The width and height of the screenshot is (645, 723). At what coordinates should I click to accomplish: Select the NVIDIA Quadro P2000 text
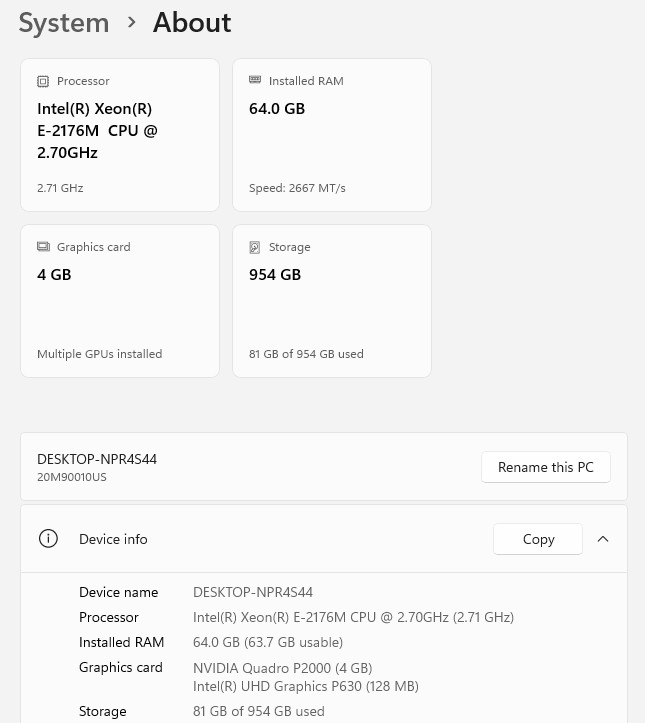coord(262,668)
